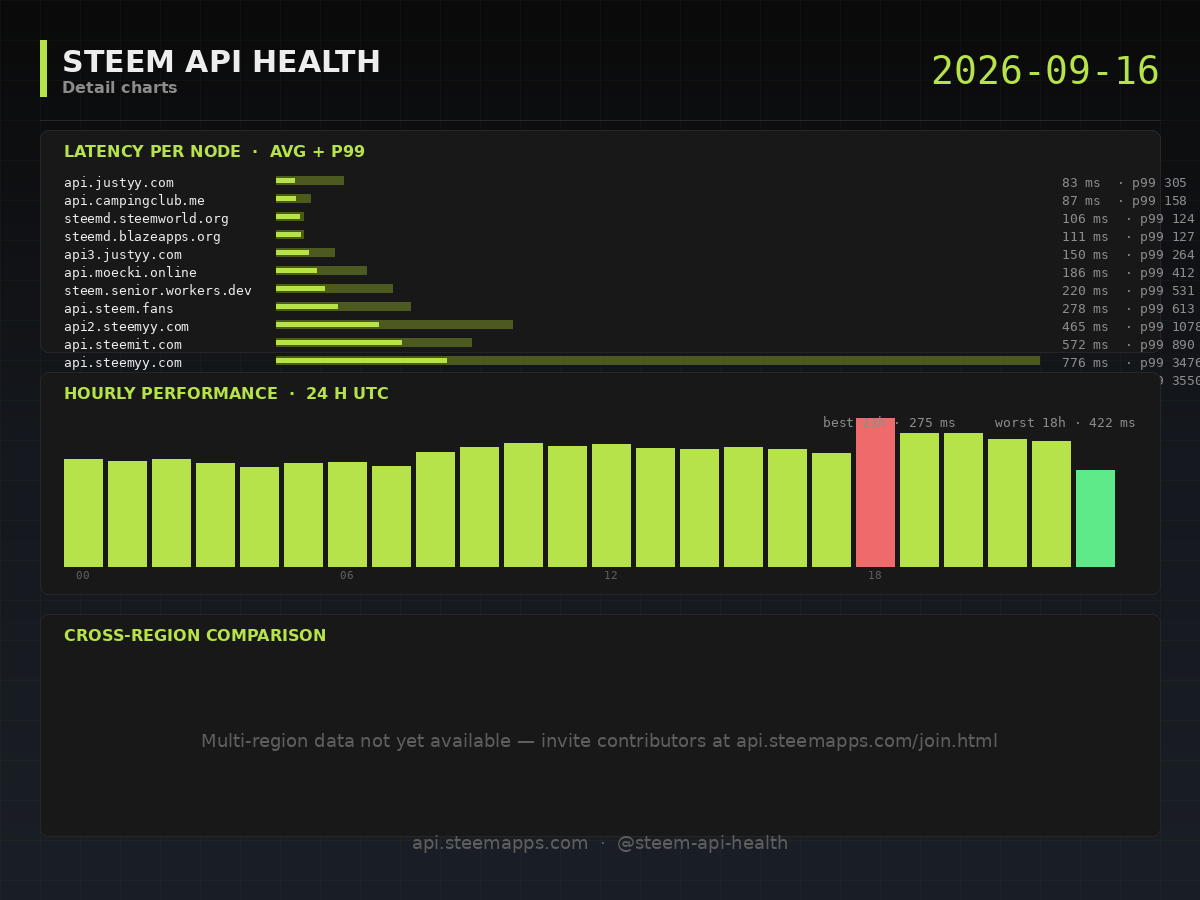1200x900 pixels.
Task: Select the api2.steemyy.com node name
Action: point(126,327)
